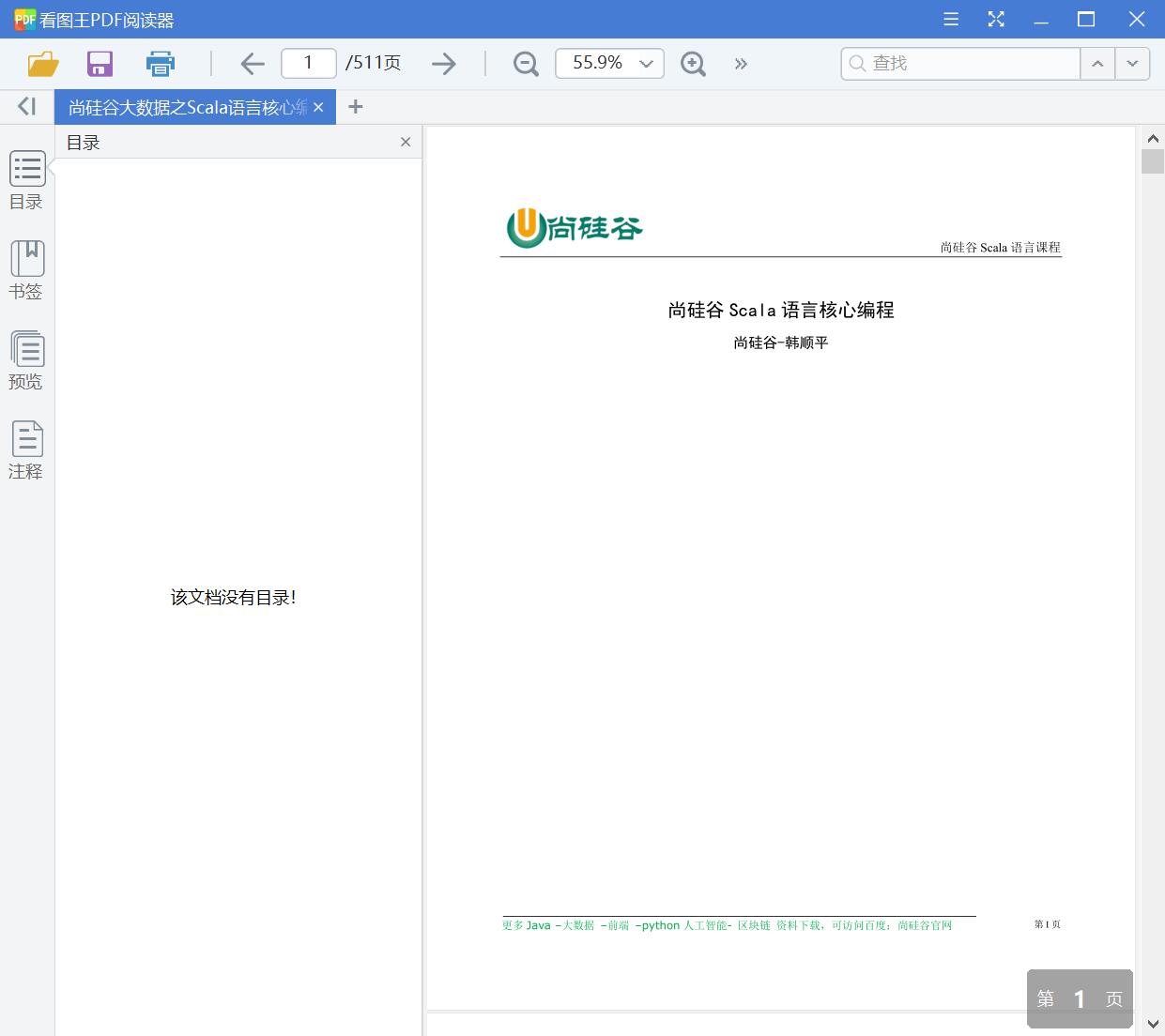Viewport: 1165px width, 1036px height.
Task: Open the 55.9% zoom level dropdown
Action: coord(608,63)
